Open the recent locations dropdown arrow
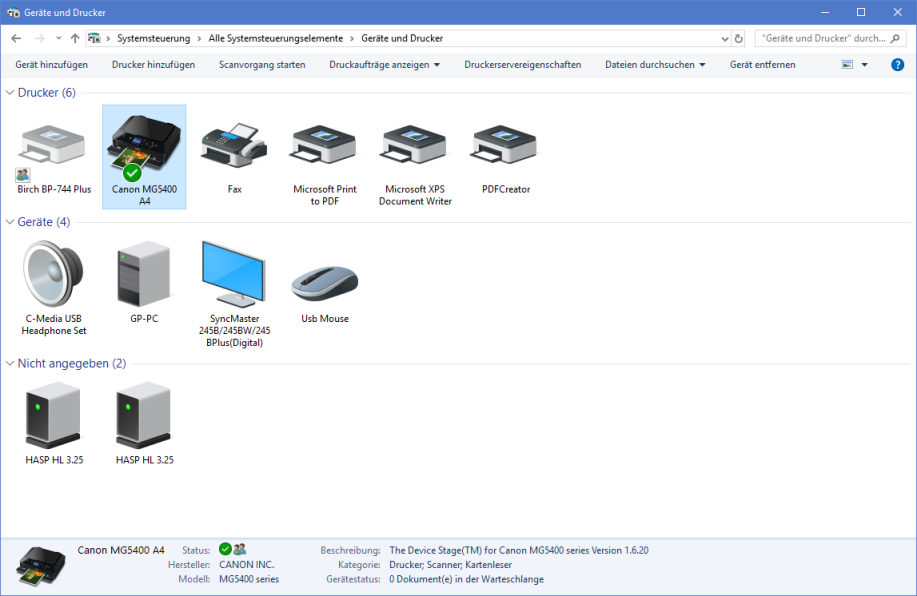This screenshot has width=917, height=596. coord(58,39)
